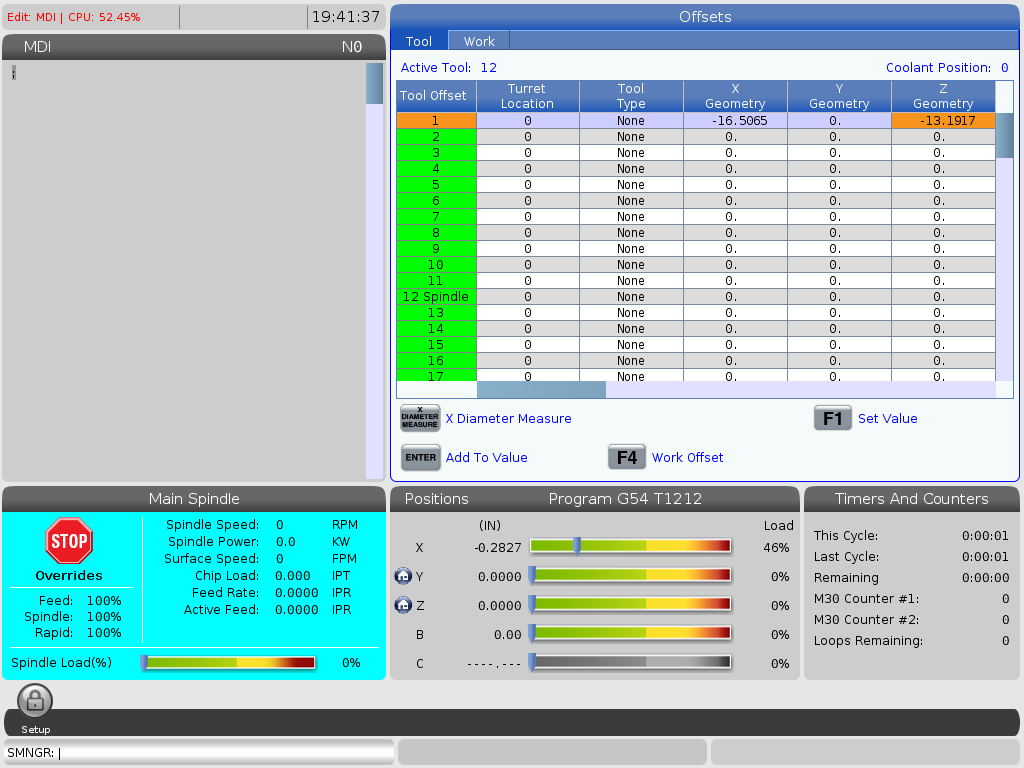Click the red STOP sign icon
This screenshot has height=768, width=1024.
[x=69, y=541]
